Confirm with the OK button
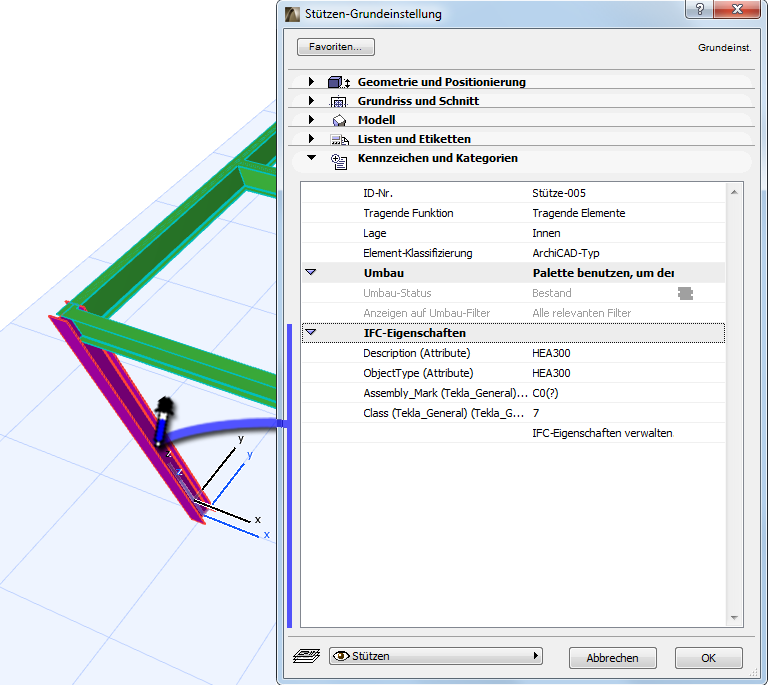 tap(708, 658)
